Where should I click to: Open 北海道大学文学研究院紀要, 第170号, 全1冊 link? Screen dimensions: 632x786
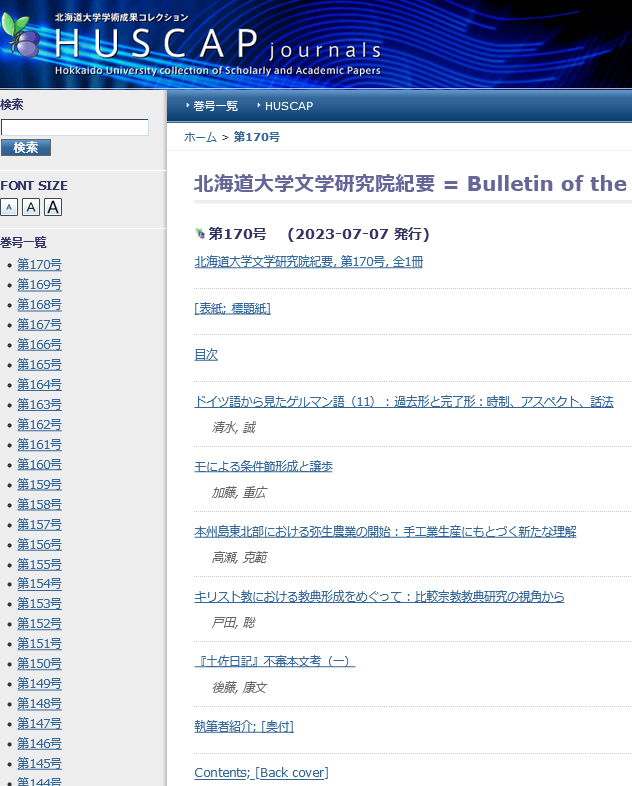309,262
